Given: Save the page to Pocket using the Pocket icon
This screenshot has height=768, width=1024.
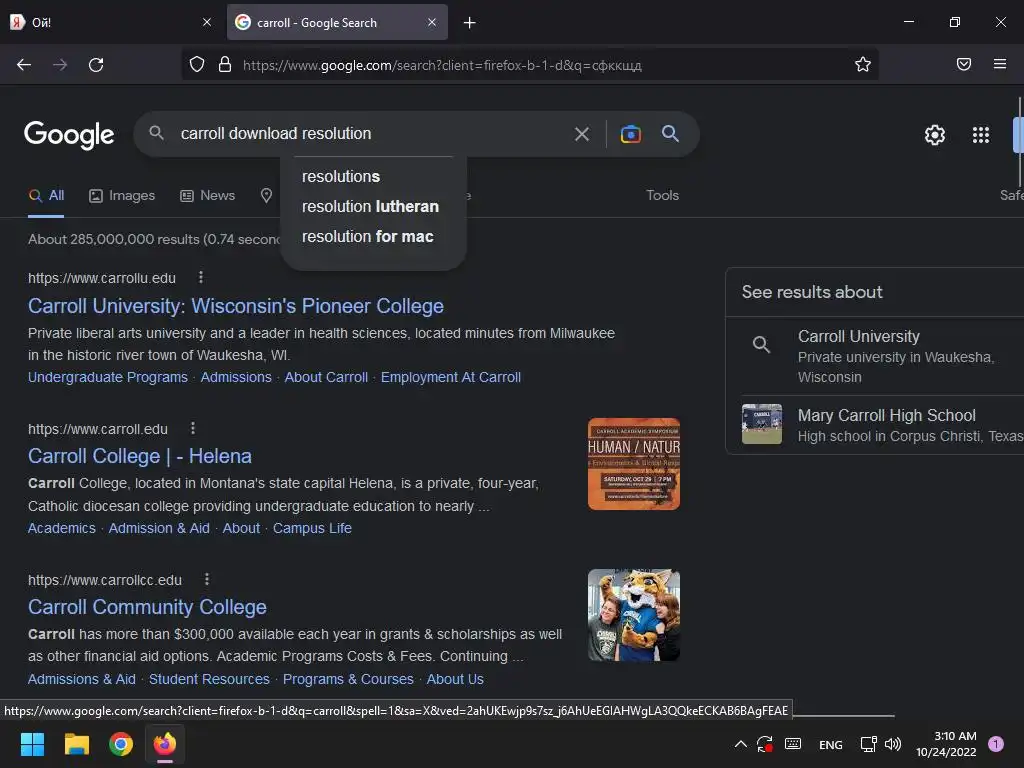Looking at the screenshot, I should coord(964,64).
